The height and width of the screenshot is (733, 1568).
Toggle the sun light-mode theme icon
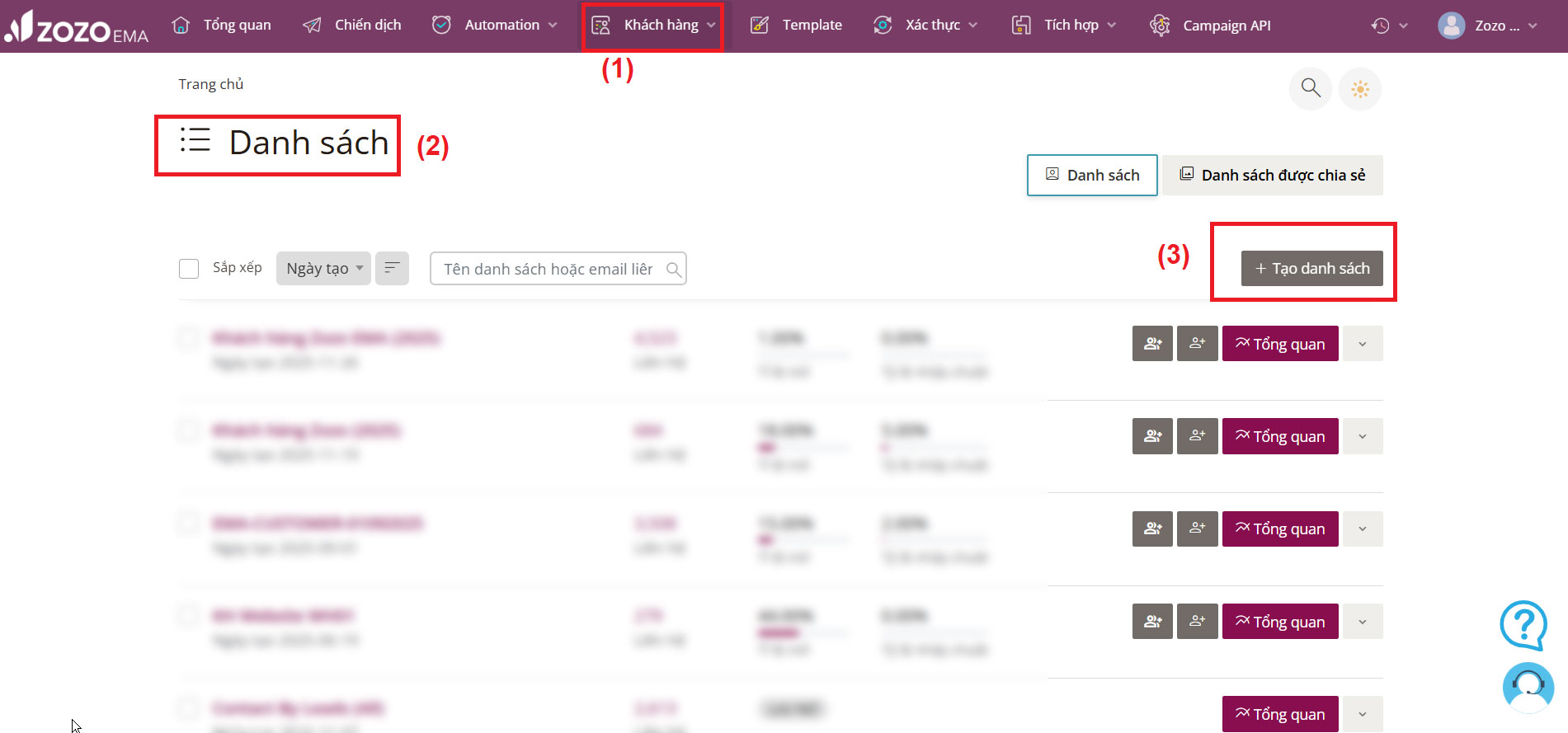(x=1359, y=89)
